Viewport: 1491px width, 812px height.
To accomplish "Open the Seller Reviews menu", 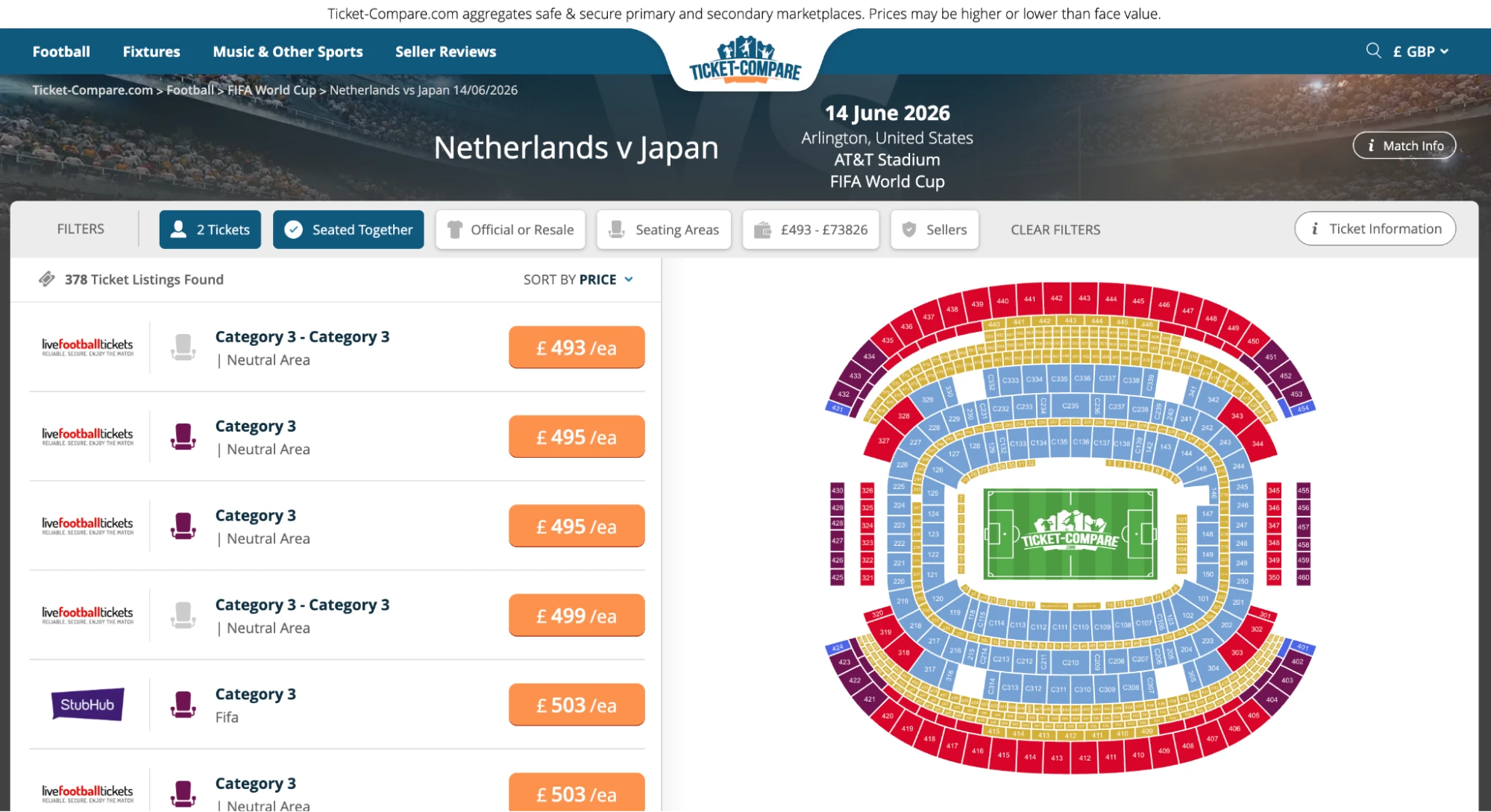I will click(445, 51).
